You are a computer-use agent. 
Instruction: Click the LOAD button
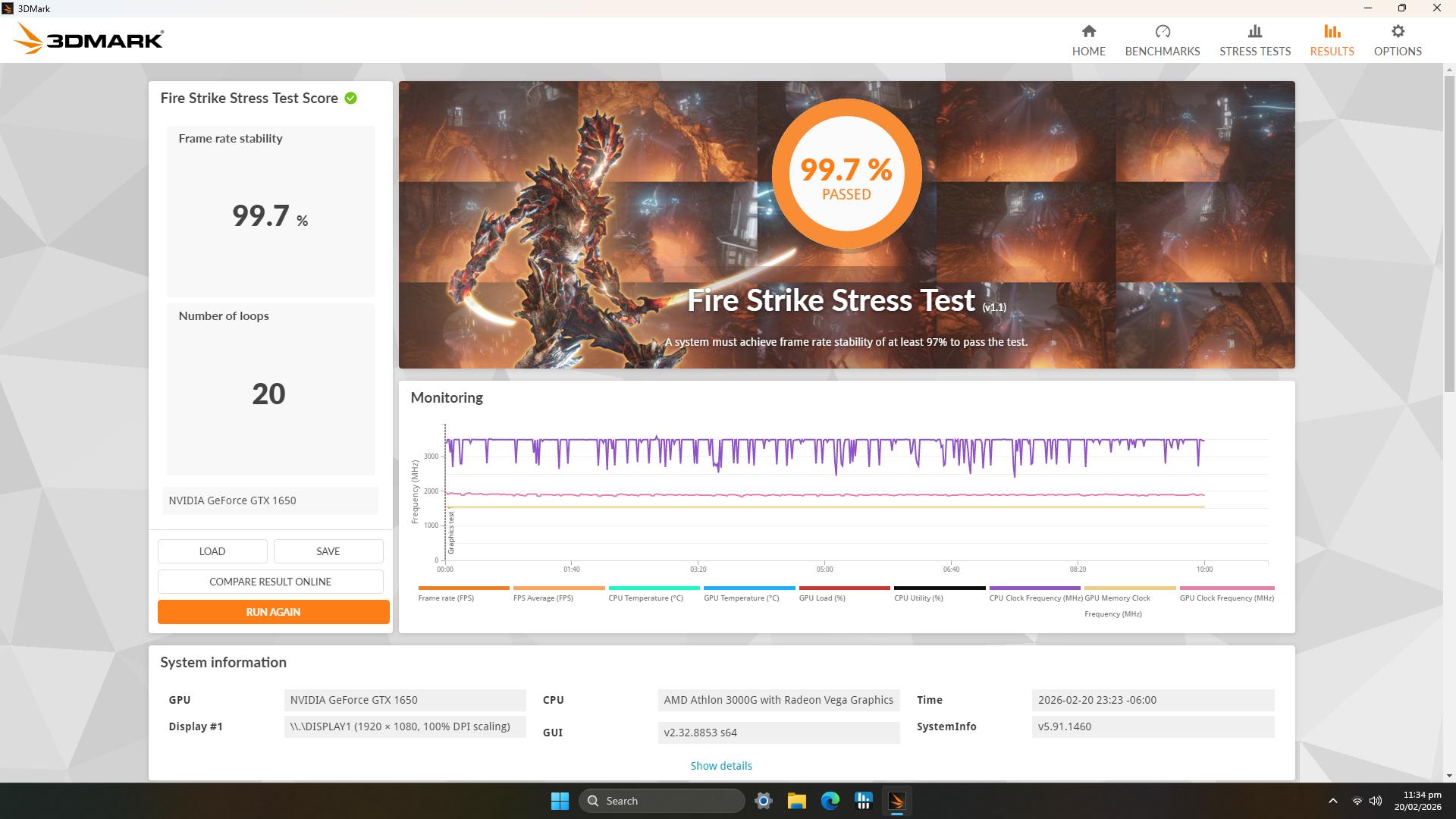(x=212, y=551)
